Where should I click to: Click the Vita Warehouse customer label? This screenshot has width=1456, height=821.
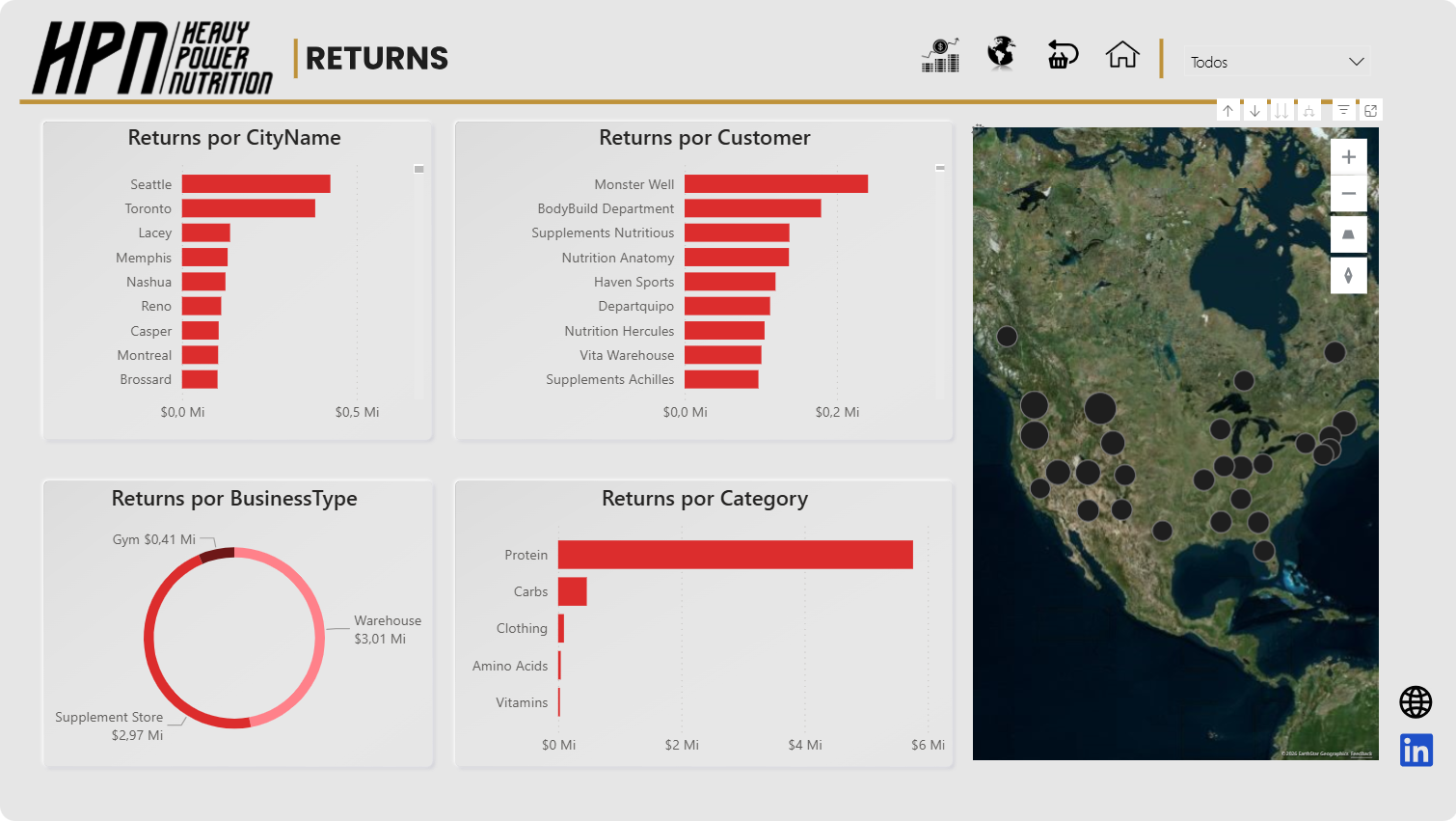[627, 355]
